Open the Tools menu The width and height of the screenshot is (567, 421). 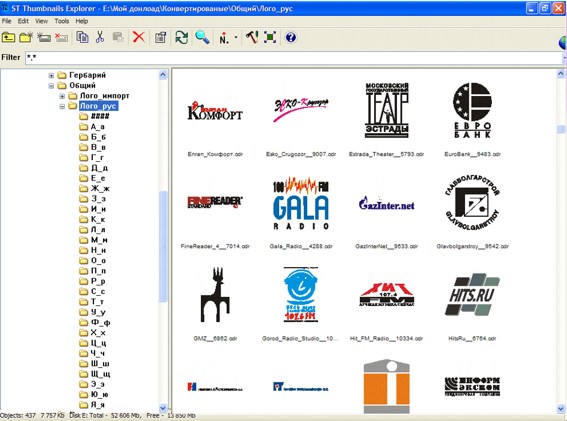tap(61, 21)
